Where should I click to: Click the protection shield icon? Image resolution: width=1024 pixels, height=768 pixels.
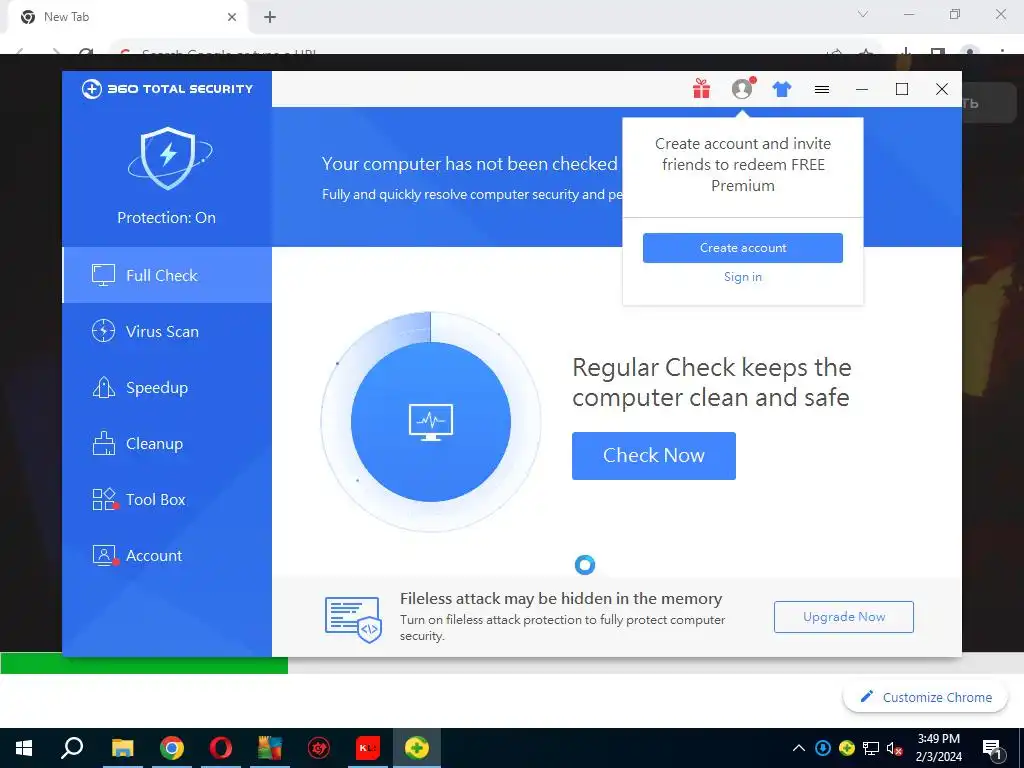(168, 158)
